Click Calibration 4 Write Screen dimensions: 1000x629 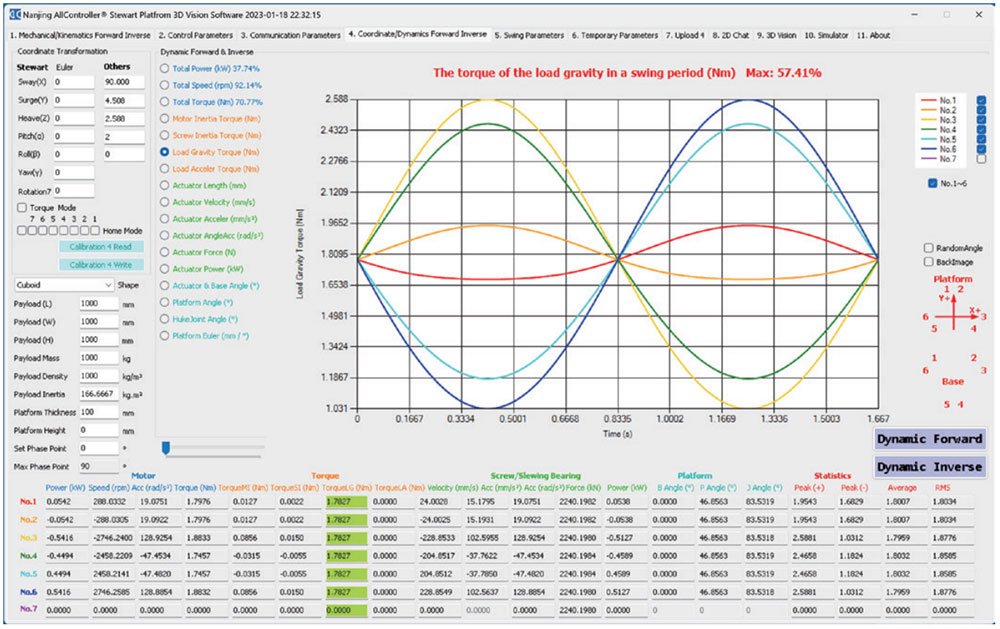pos(99,264)
